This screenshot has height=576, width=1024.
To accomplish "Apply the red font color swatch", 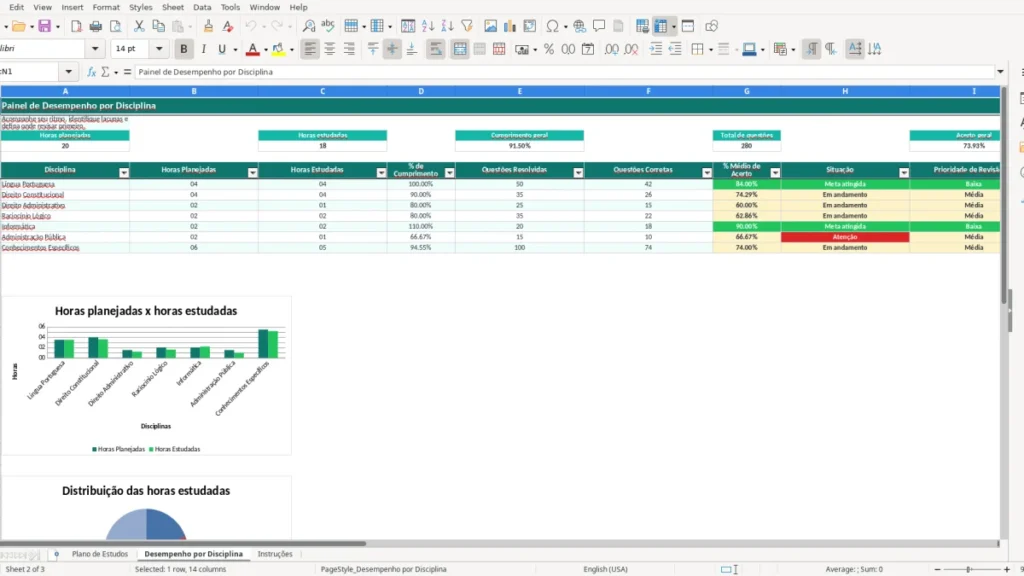I will point(252,49).
